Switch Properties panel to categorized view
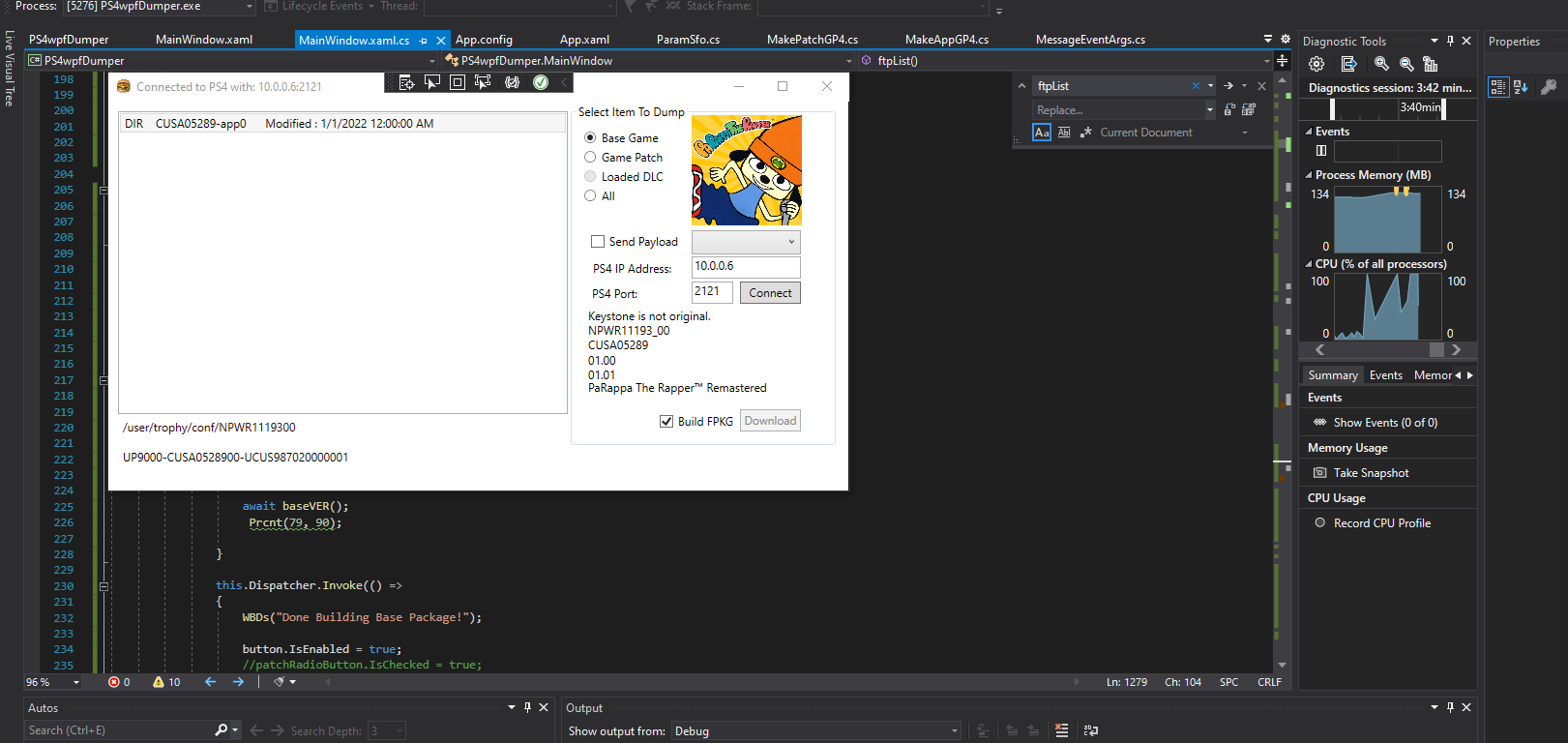The image size is (1568, 743). 1498,87
